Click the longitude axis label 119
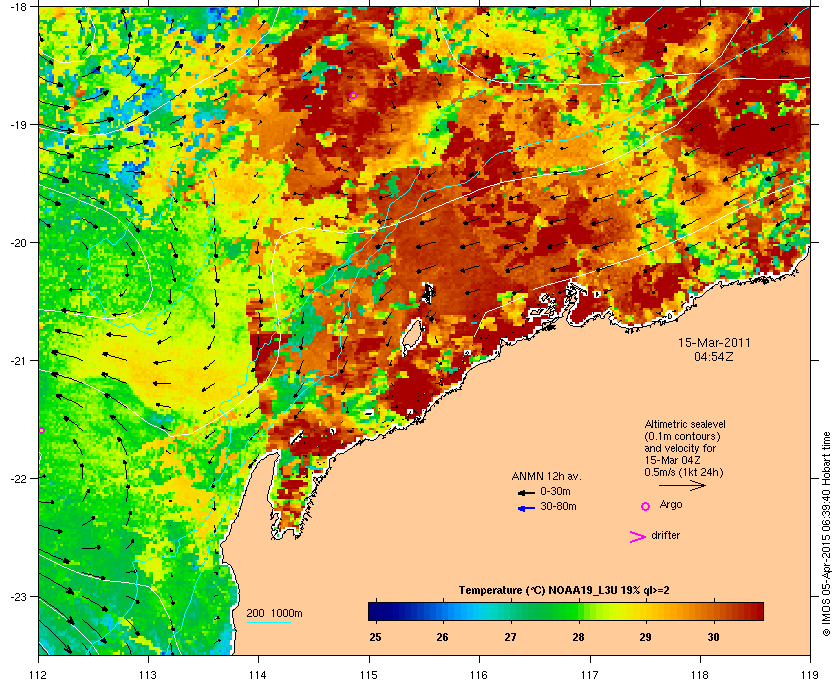 [811, 675]
